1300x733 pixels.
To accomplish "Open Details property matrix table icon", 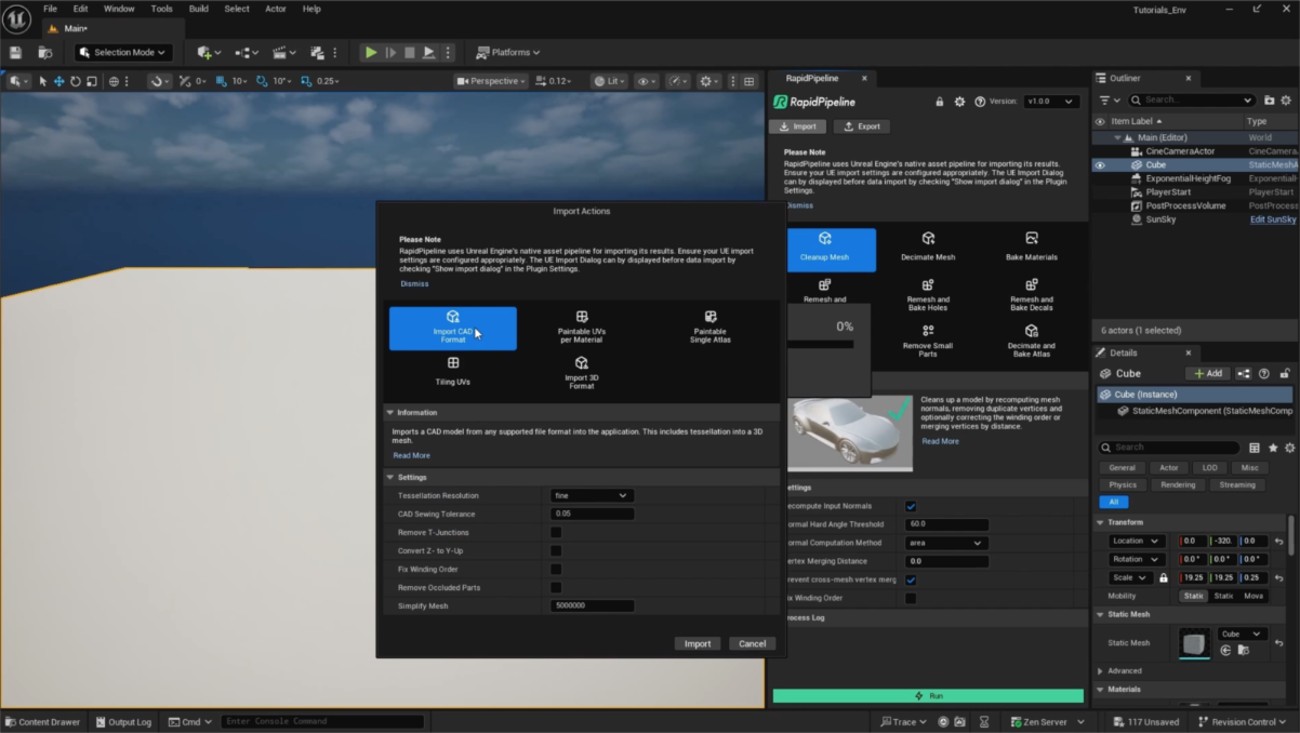I will pos(1254,448).
